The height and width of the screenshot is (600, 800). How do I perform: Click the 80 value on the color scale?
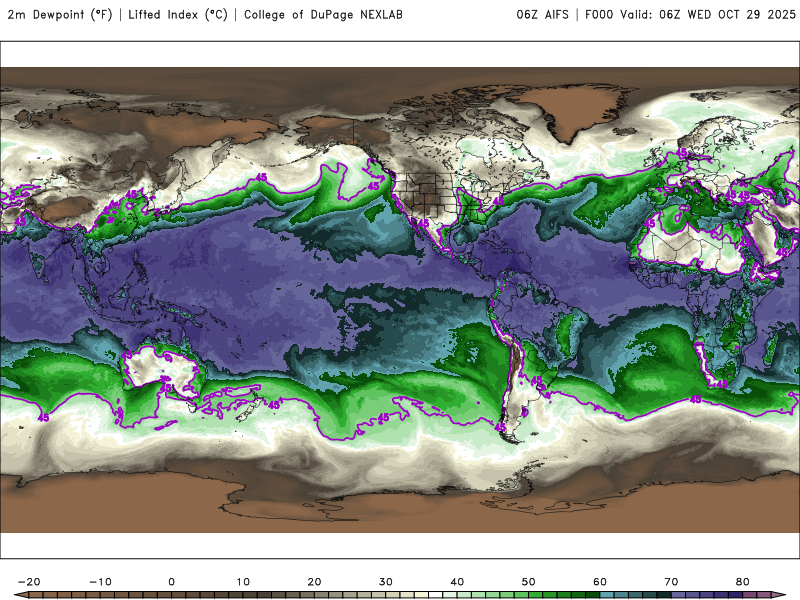[x=743, y=582]
